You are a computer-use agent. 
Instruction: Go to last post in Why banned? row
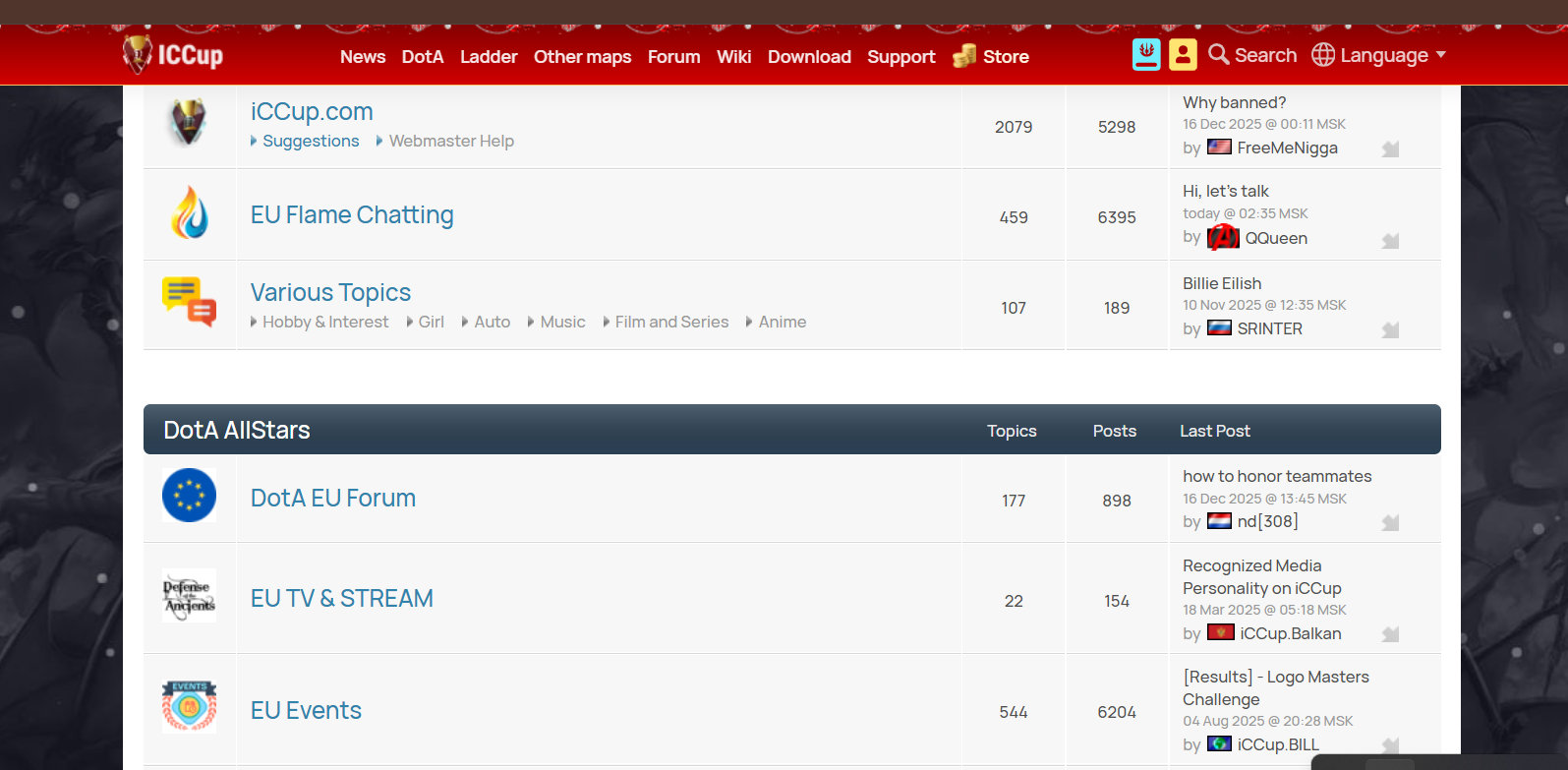pos(1390,149)
